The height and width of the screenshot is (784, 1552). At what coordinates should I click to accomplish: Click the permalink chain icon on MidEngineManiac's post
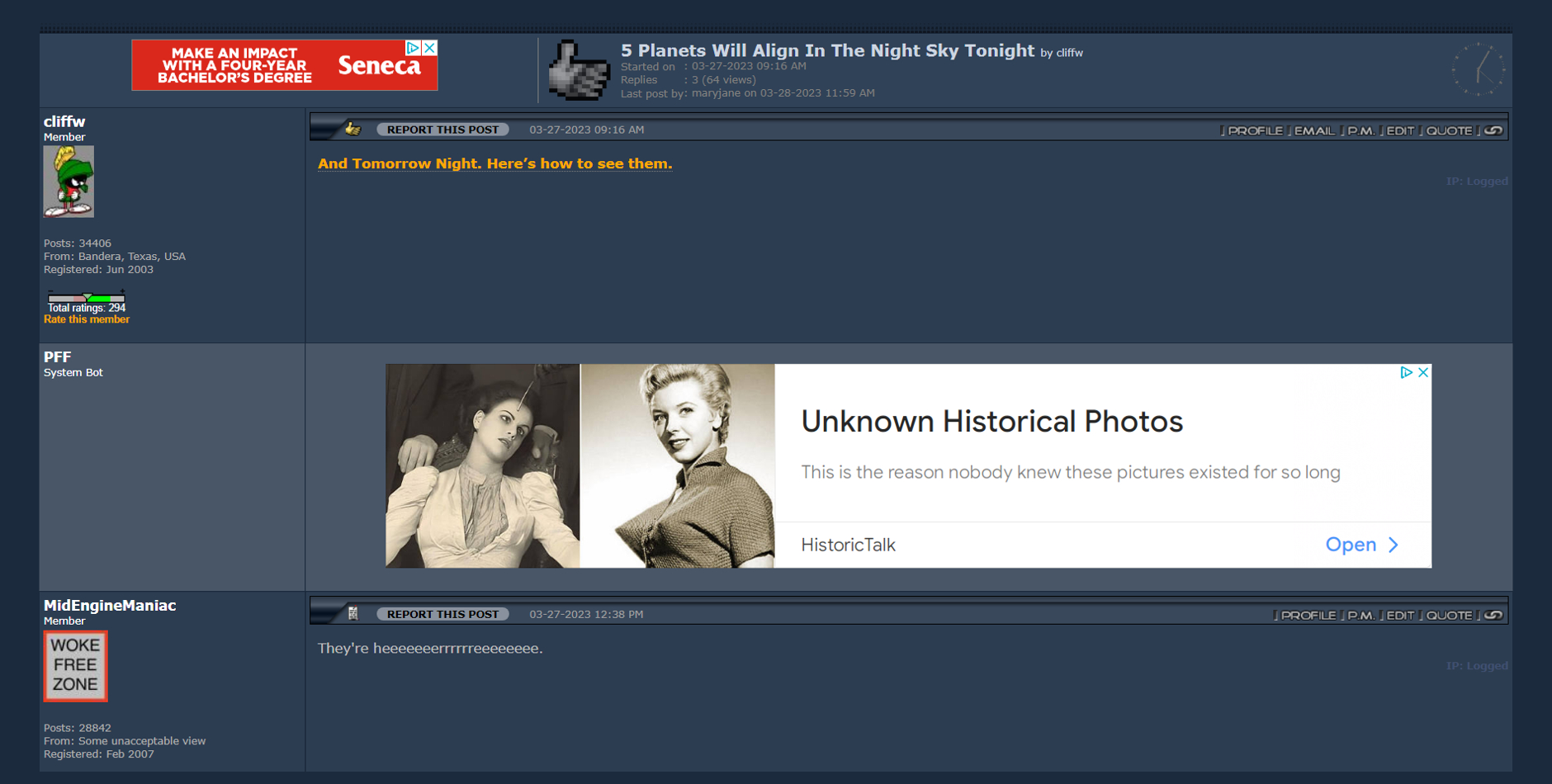(1493, 615)
